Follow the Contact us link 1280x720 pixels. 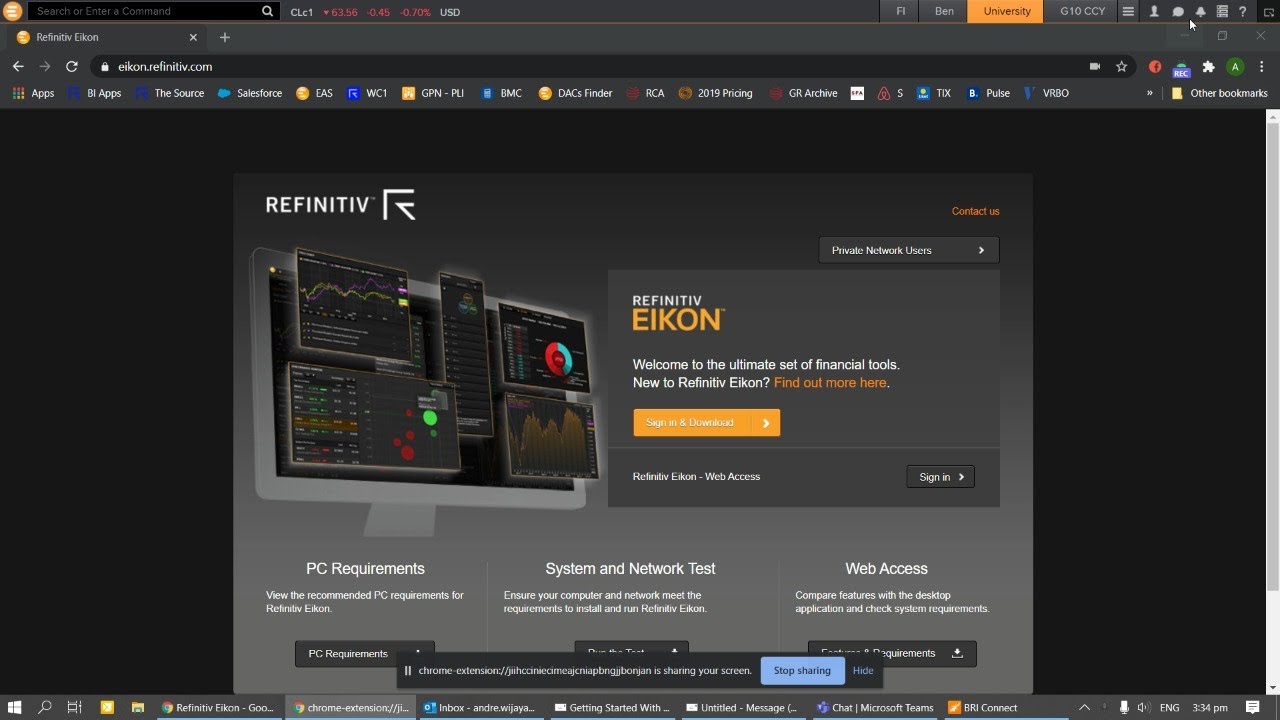pos(975,211)
